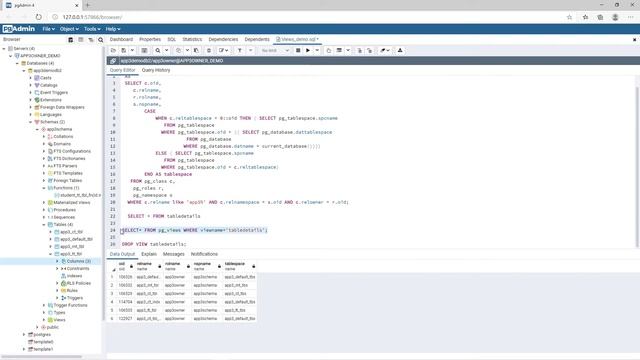Image resolution: width=640 pixels, height=360 pixels.
Task: Open the Find options dropdown arrow
Action: coord(167,50)
